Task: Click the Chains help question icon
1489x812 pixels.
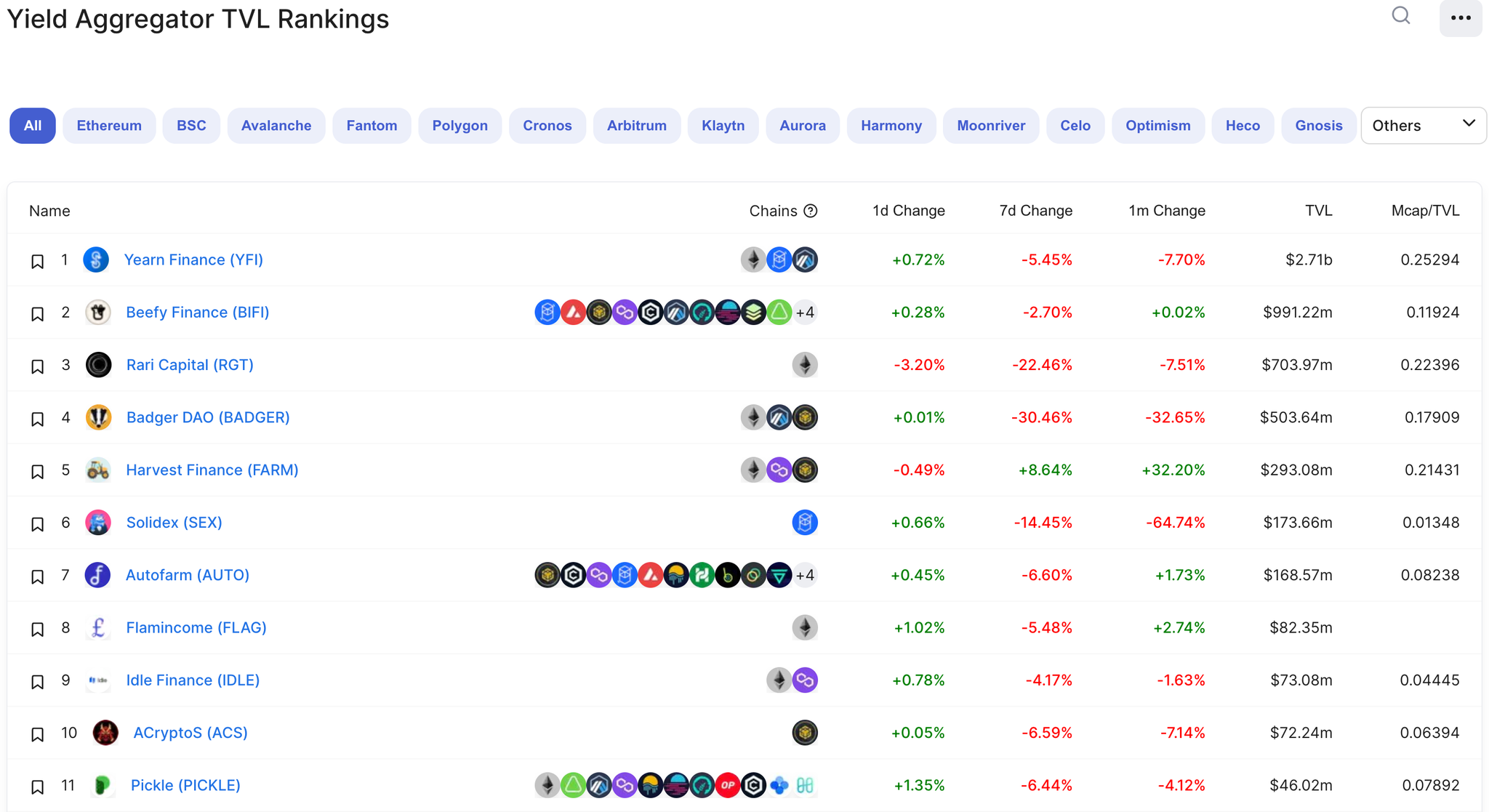Action: tap(811, 211)
